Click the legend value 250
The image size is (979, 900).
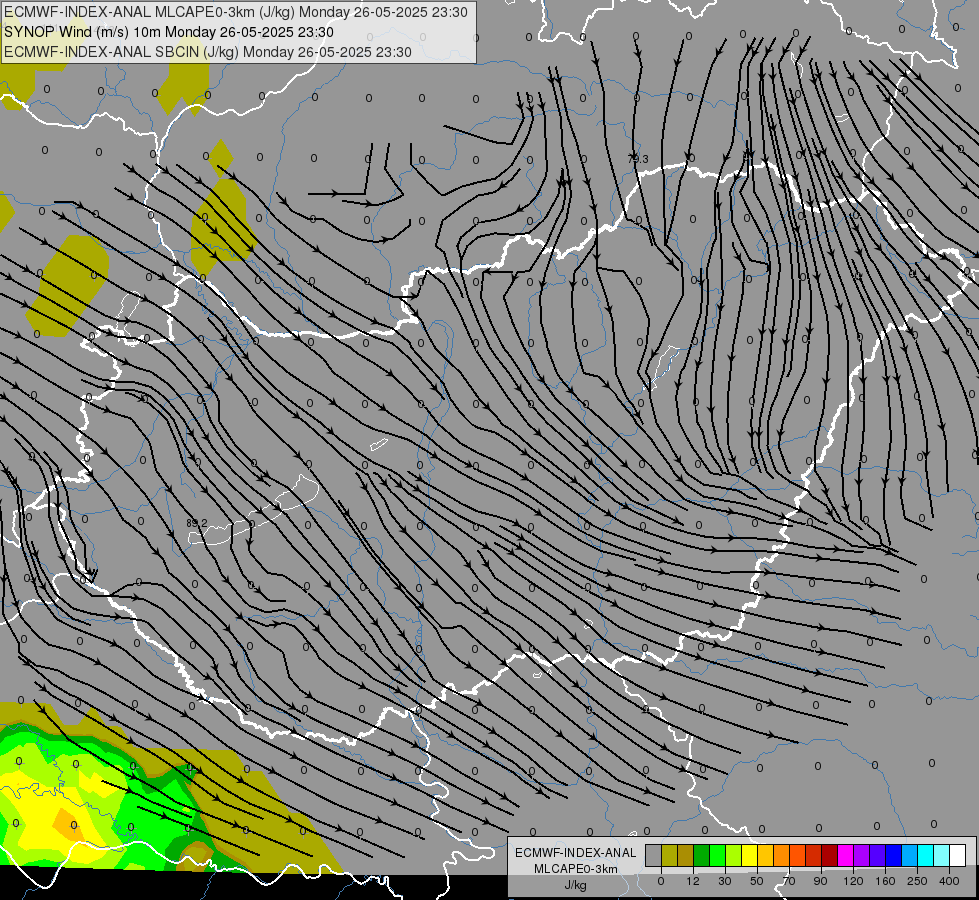coord(917,881)
